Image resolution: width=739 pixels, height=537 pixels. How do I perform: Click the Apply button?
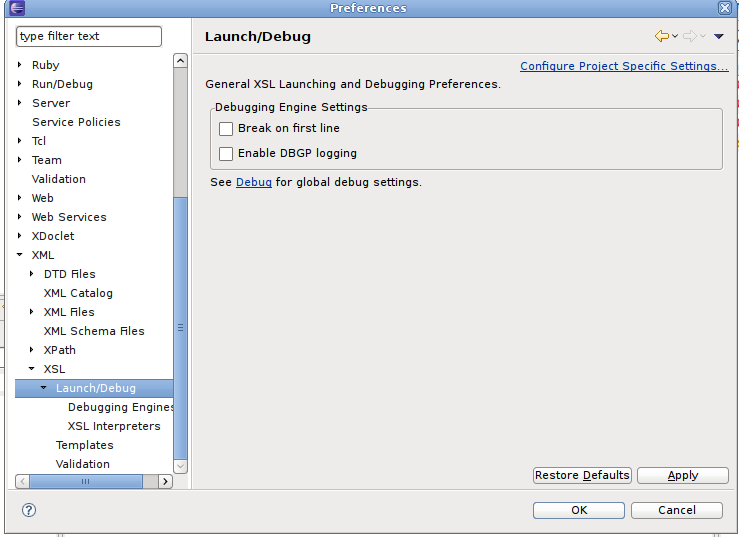(x=682, y=475)
